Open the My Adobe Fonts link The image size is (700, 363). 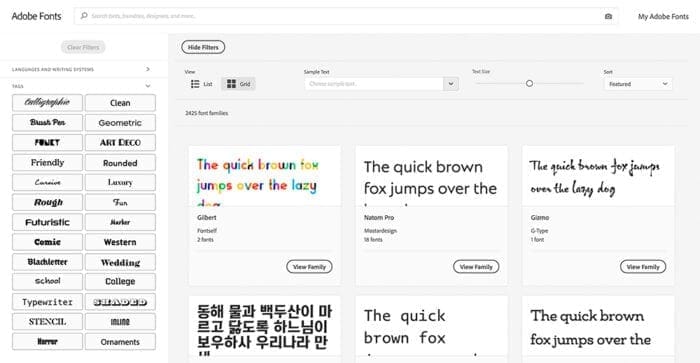click(663, 17)
